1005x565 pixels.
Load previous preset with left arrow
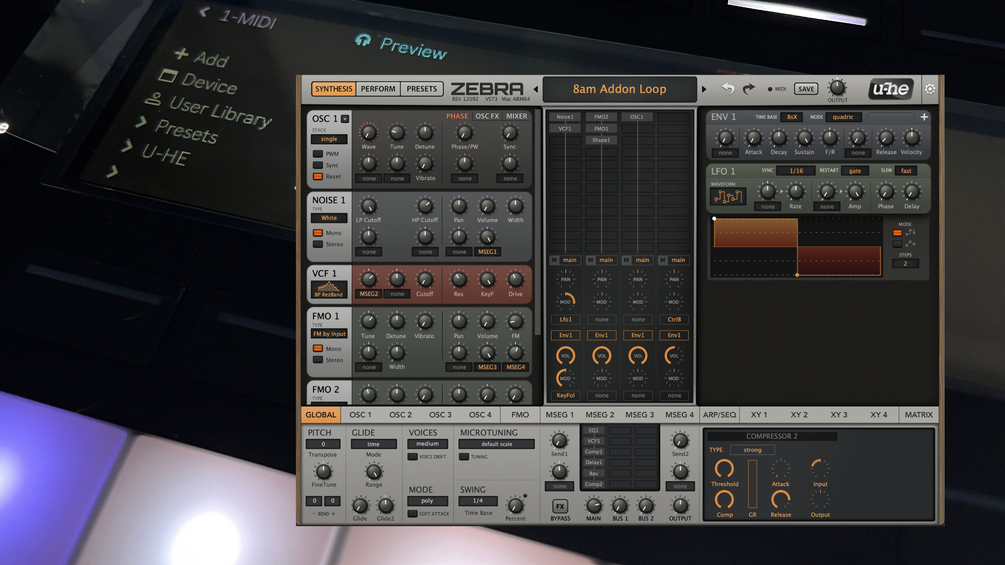pyautogui.click(x=536, y=89)
